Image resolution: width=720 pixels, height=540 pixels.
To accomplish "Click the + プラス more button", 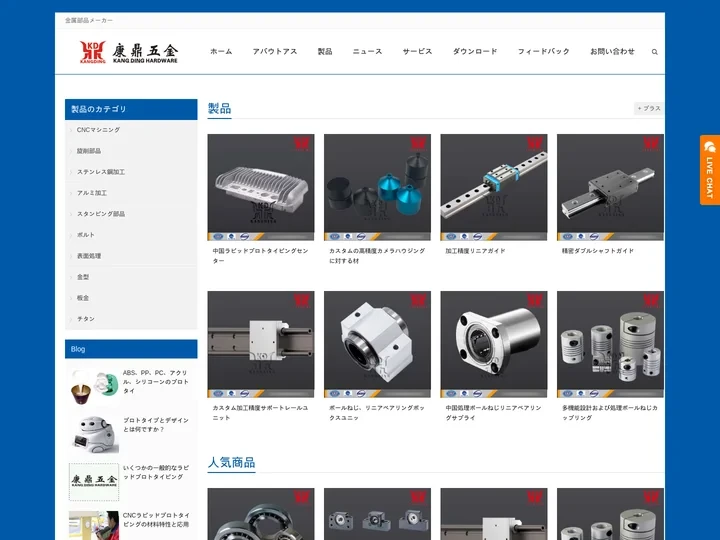I will click(x=649, y=108).
